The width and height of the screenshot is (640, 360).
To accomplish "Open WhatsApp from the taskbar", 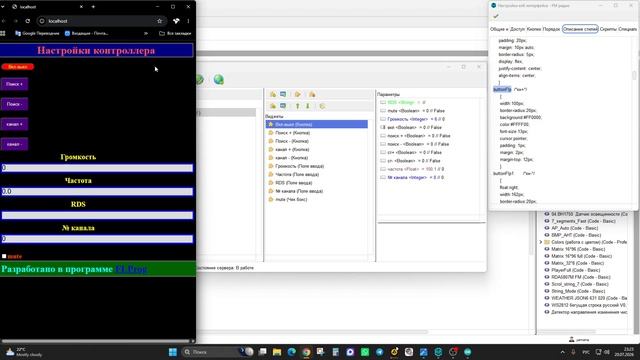I will 365,352.
